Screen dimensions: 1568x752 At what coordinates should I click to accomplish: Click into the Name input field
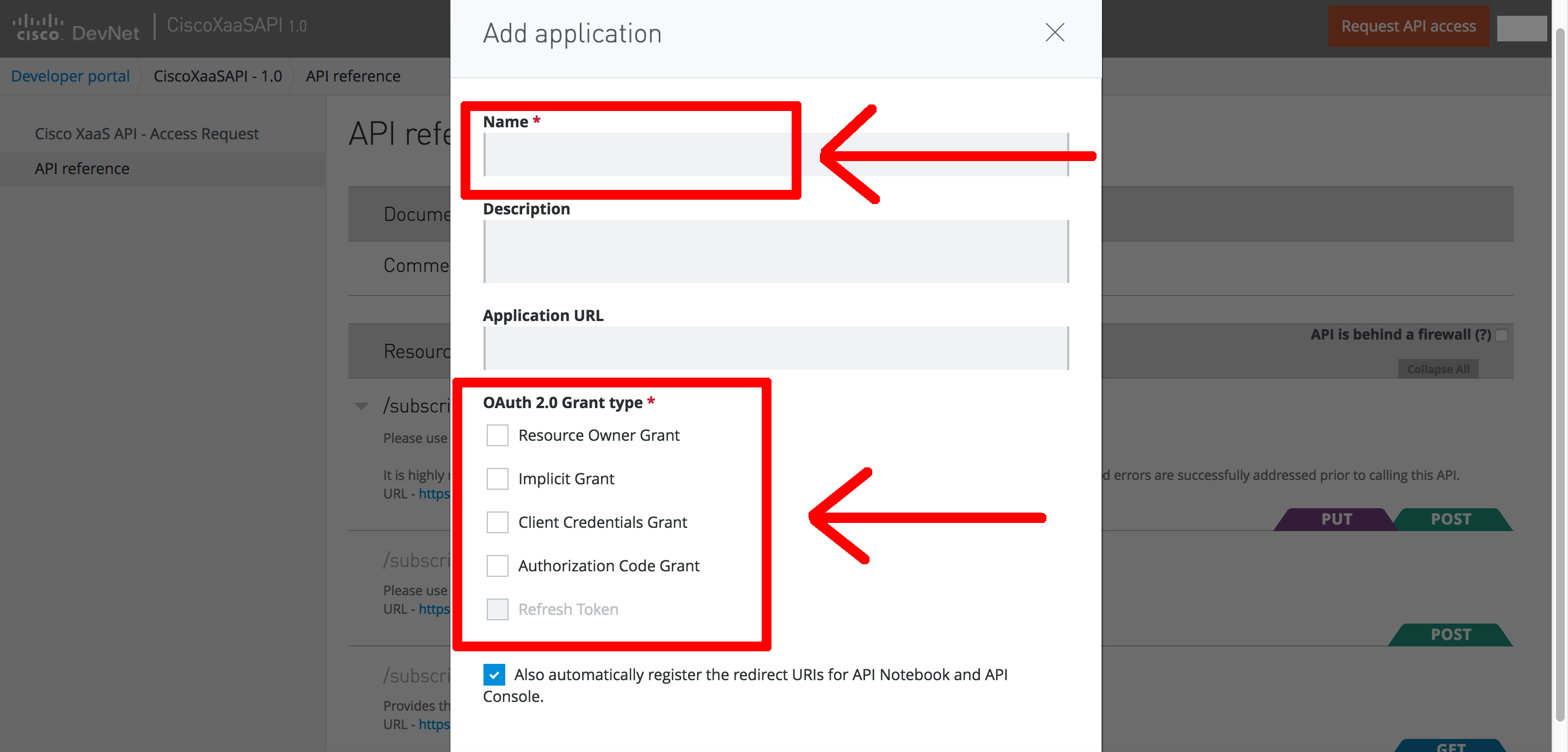(775, 155)
